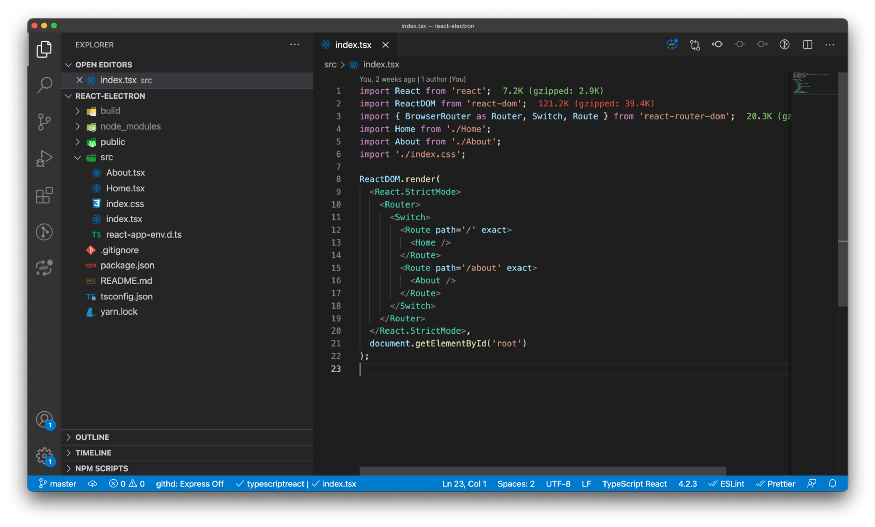Image resolution: width=875 pixels, height=527 pixels.
Task: Toggle githd Express Off in status bar
Action: click(190, 484)
